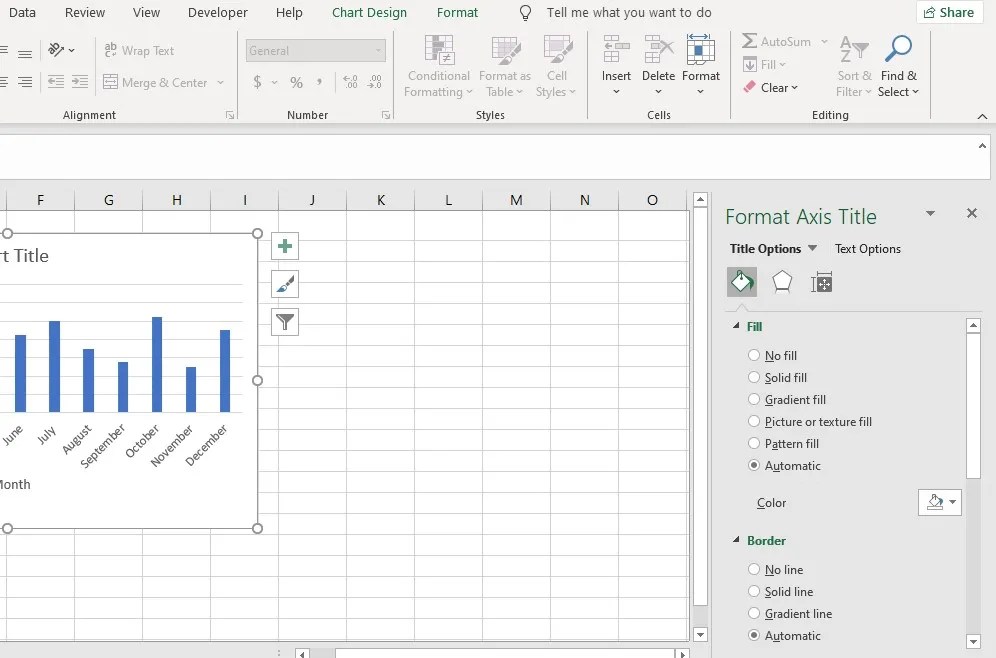Open the Cell Styles gallery
Viewport: 996px width, 658px height.
(556, 65)
